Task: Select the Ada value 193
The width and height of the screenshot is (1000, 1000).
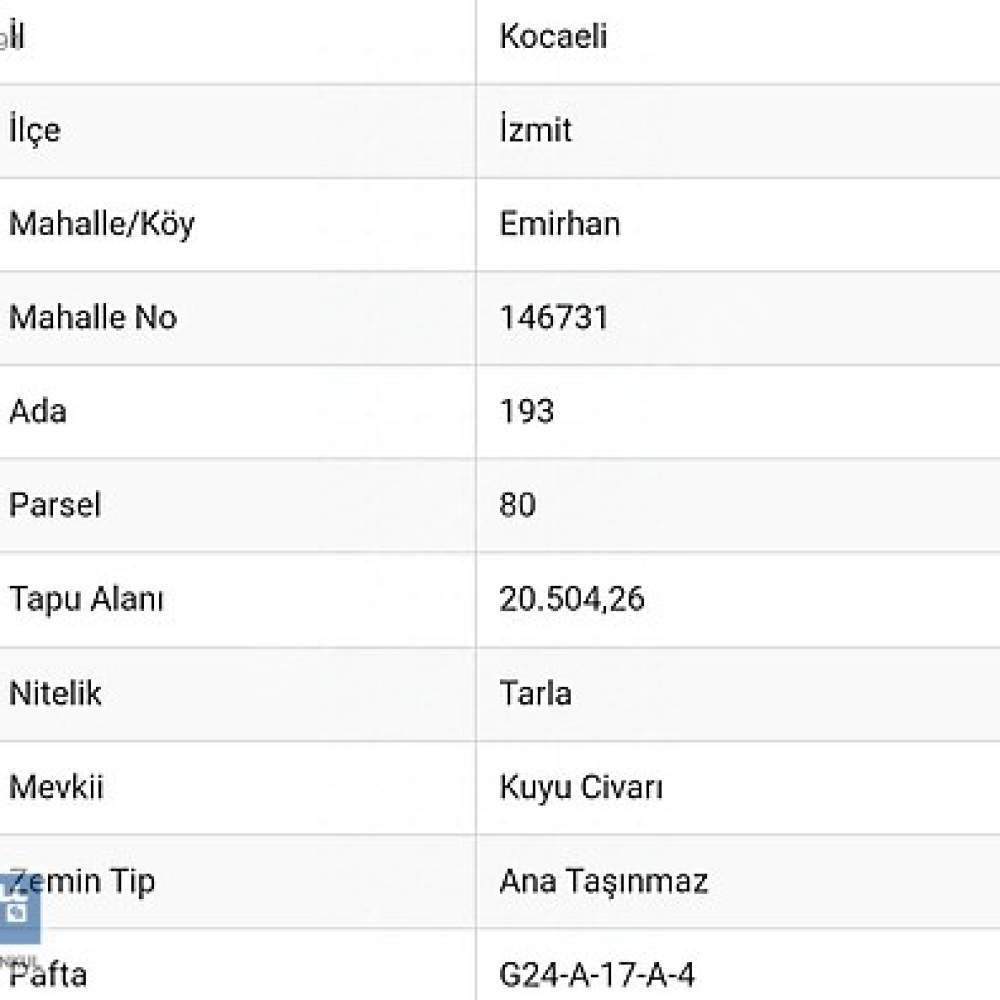Action: 527,411
